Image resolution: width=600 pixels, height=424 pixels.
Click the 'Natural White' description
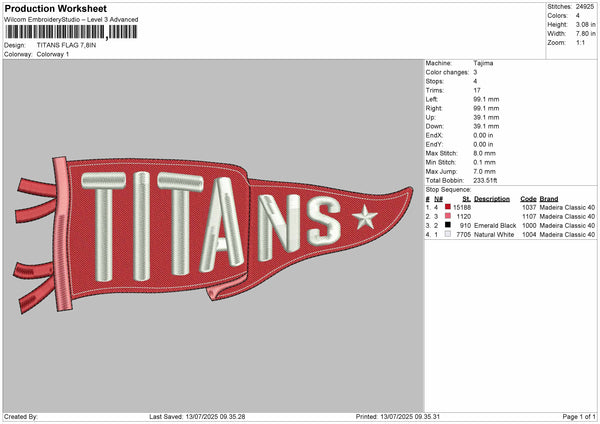point(494,235)
